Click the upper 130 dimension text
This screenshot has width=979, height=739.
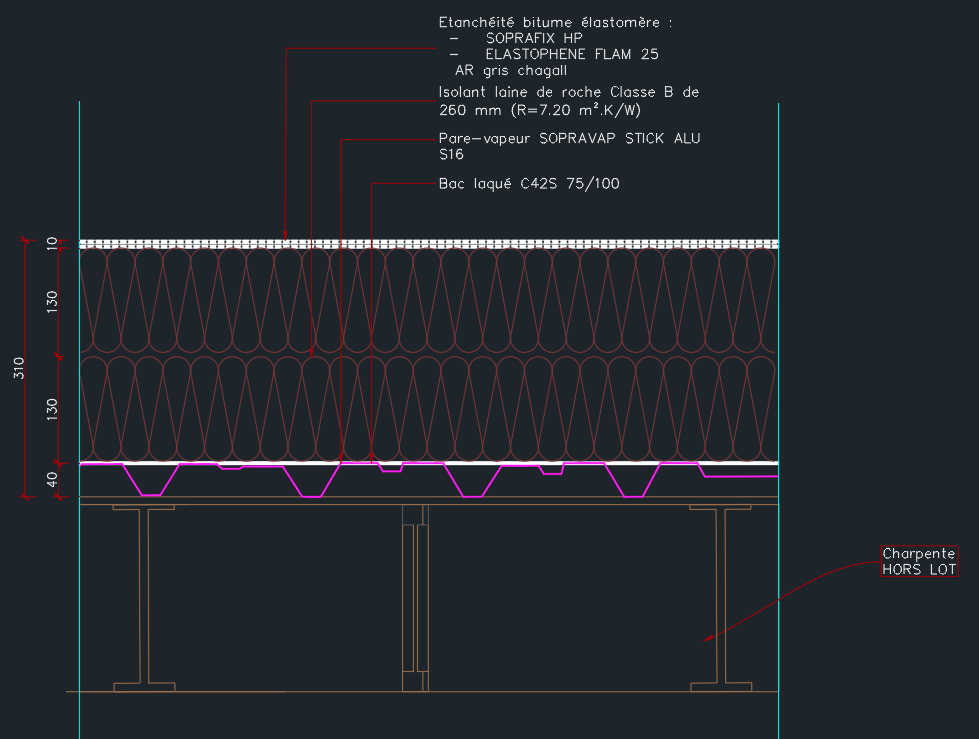point(52,301)
